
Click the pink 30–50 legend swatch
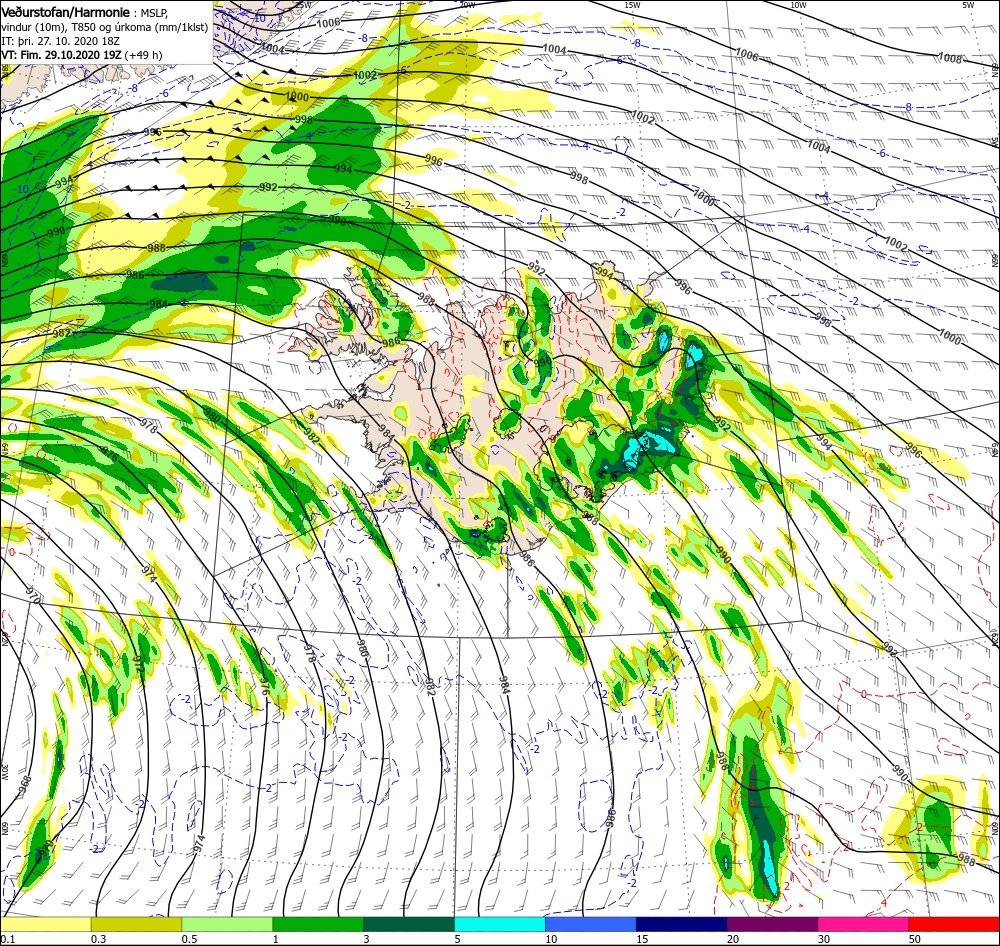point(864,924)
